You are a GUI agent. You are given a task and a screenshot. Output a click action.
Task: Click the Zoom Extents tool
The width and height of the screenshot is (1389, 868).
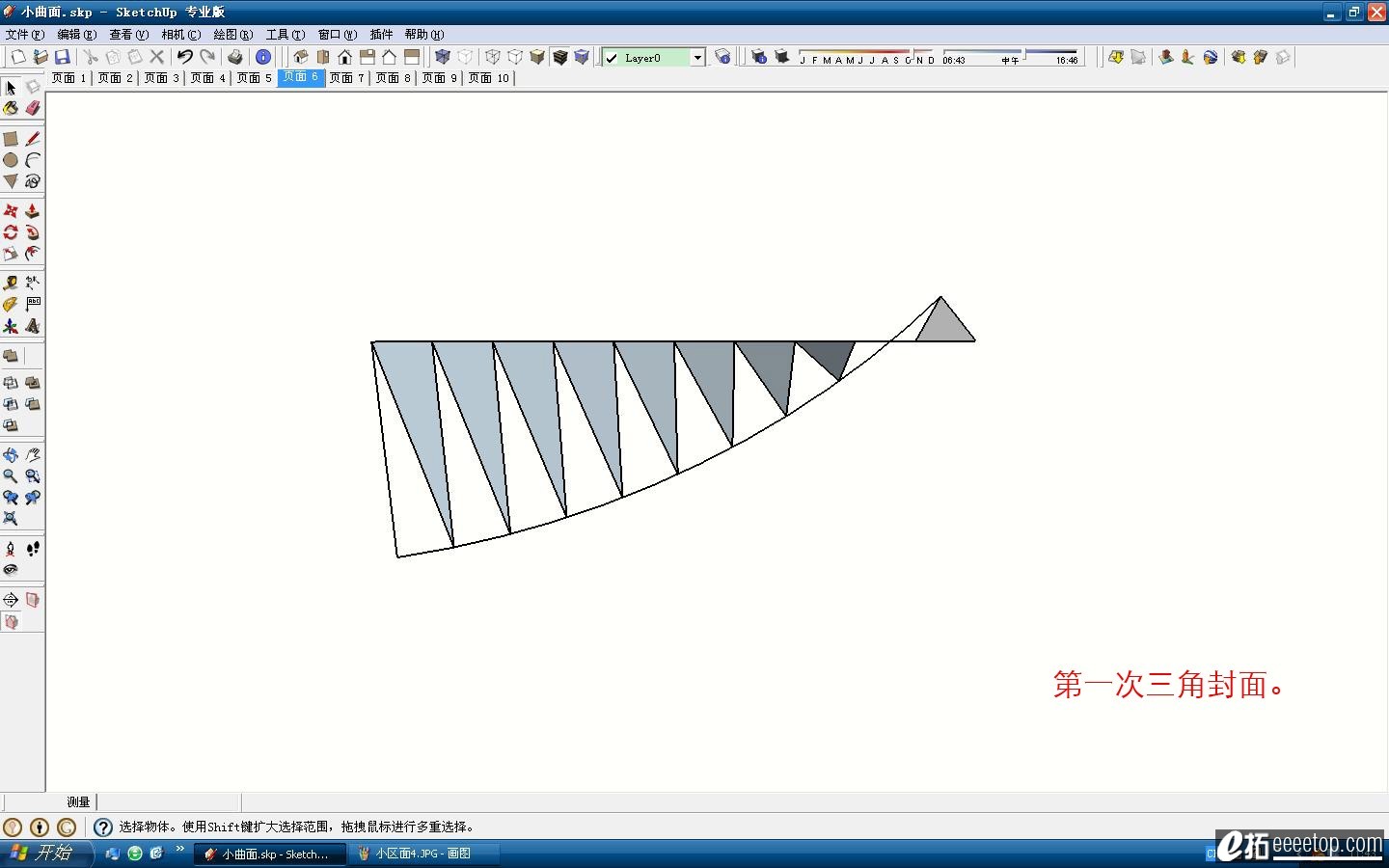[11, 519]
